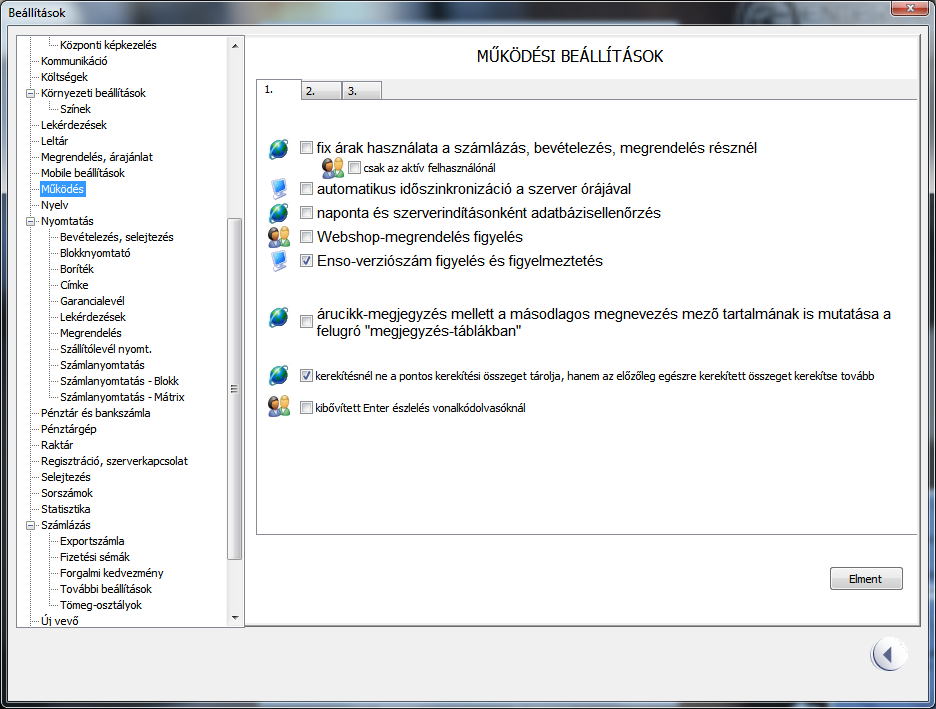Screen dimensions: 936x709
Task: Open Költségek settings
Action: coord(64,77)
